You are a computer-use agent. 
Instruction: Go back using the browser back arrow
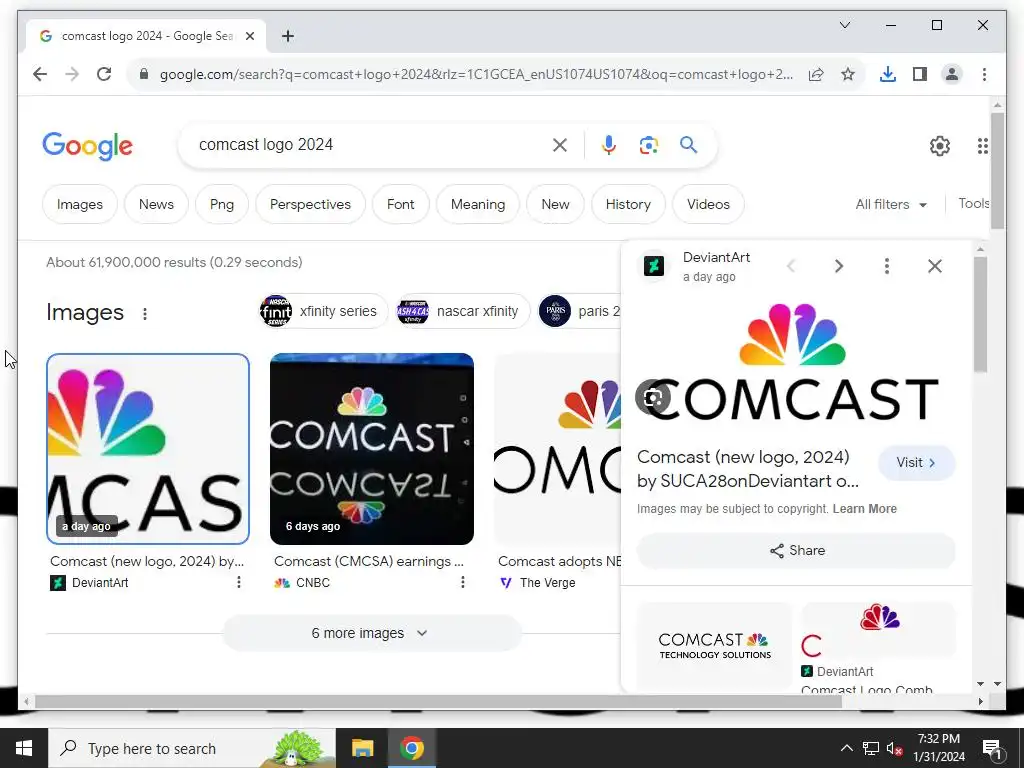[40, 74]
